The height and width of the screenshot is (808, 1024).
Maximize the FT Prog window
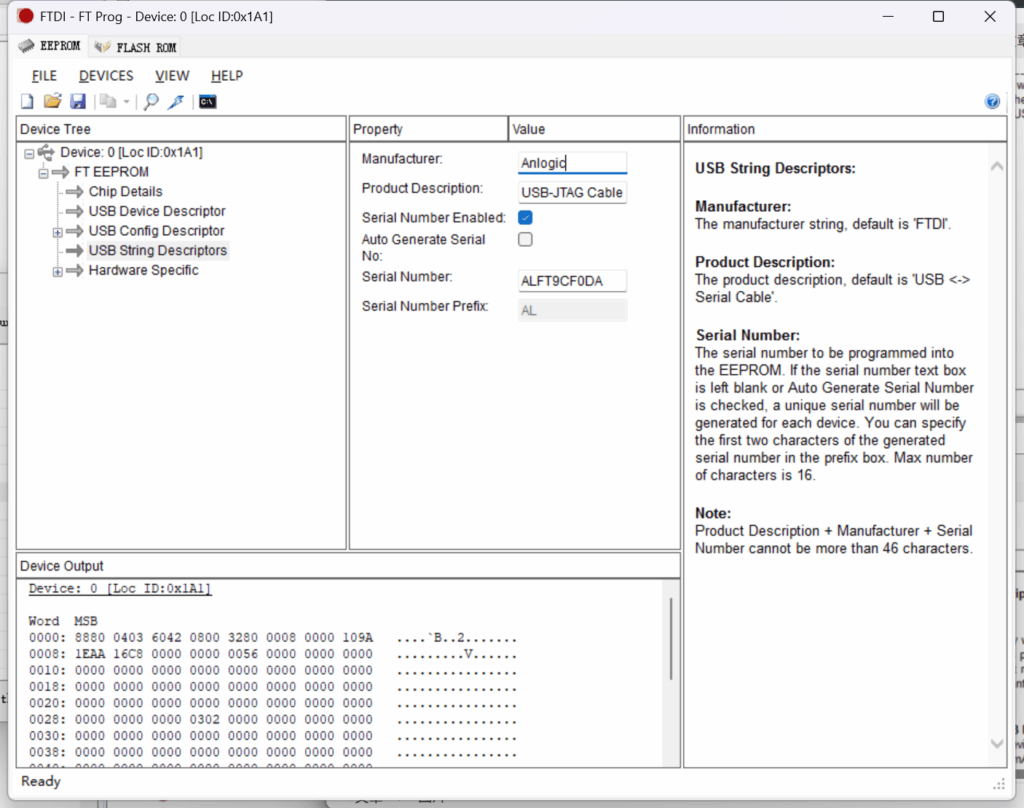(x=938, y=16)
